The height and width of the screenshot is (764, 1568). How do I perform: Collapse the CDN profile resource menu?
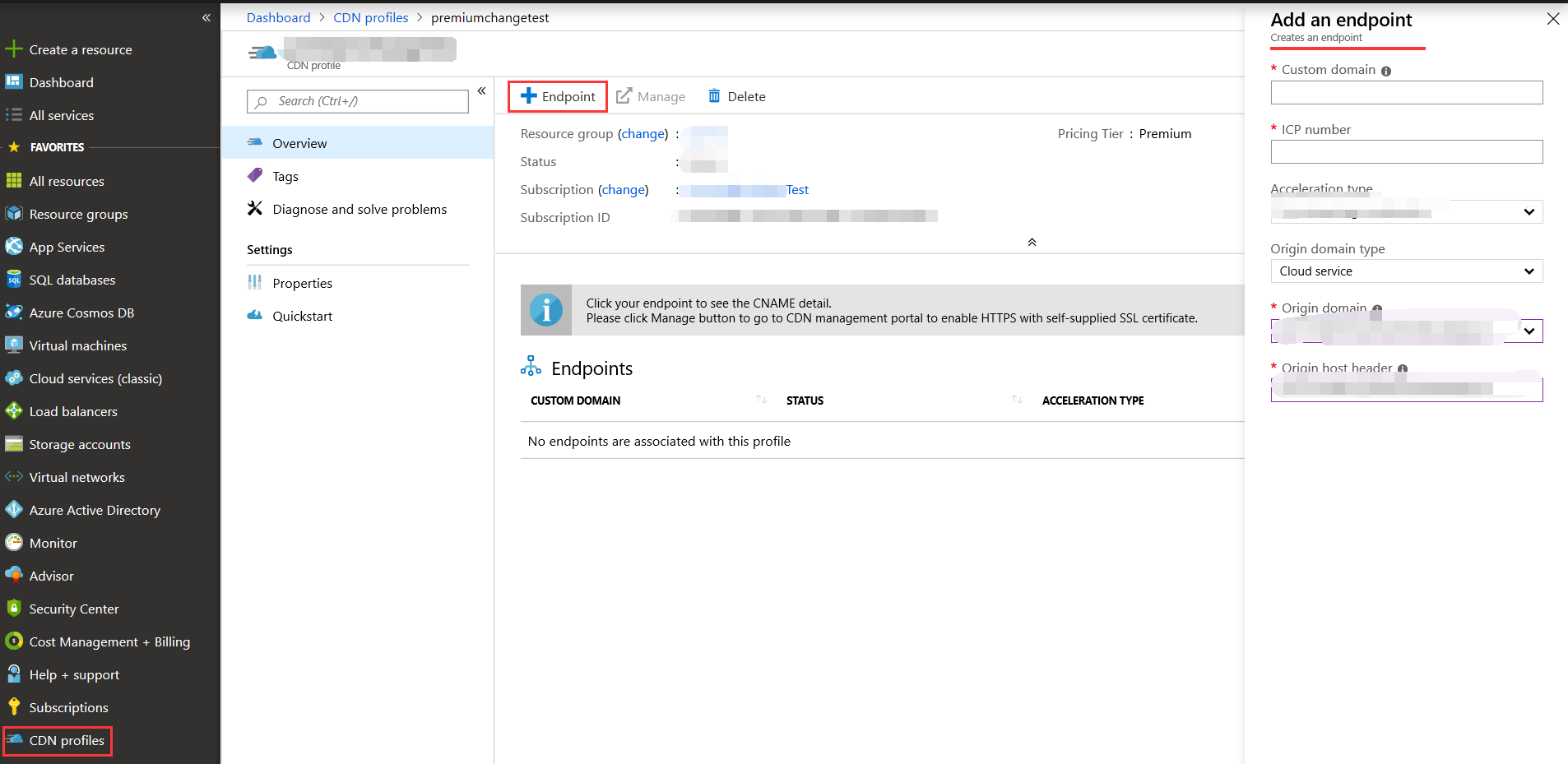pos(481,91)
